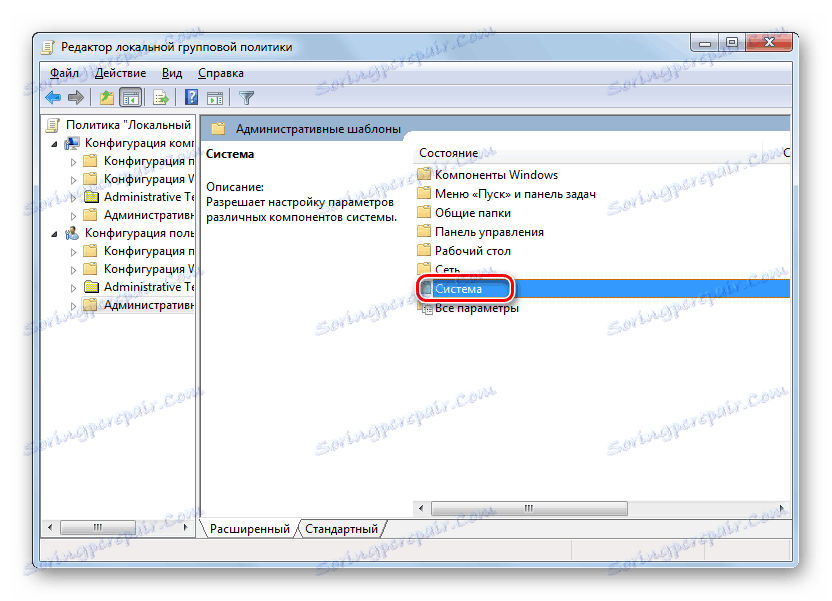Click left arrow of tree pane scrollbar
Image resolution: width=832 pixels, height=601 pixels.
click(50, 527)
